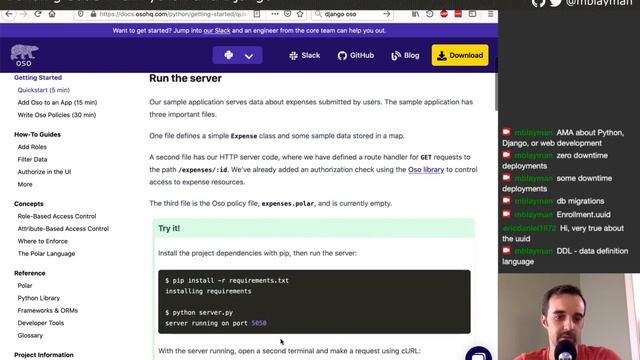Click the 'django oso' search box
Image resolution: width=640 pixels, height=360 pixels.
tap(352, 14)
